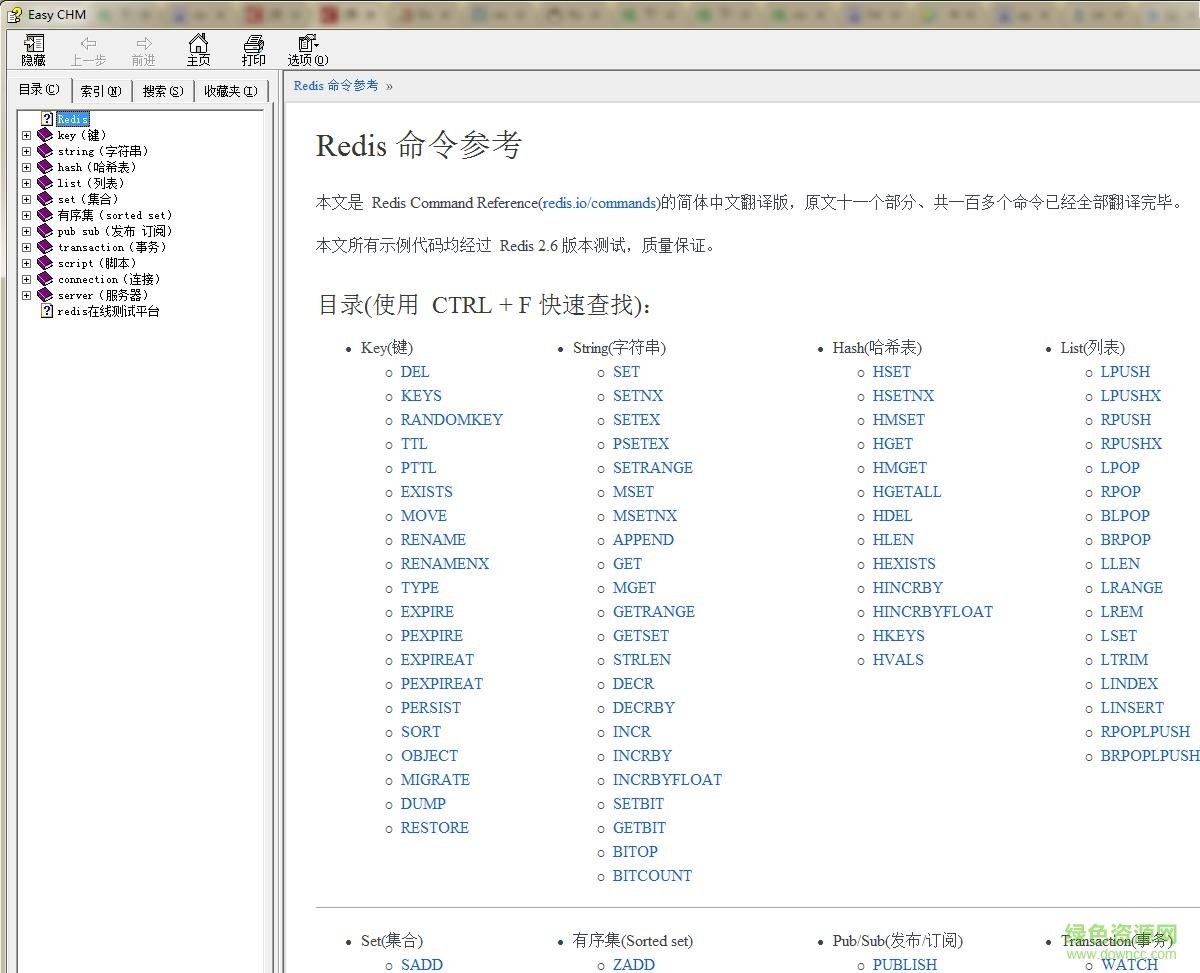Click the 主页 (Home) toolbar icon

tap(198, 48)
